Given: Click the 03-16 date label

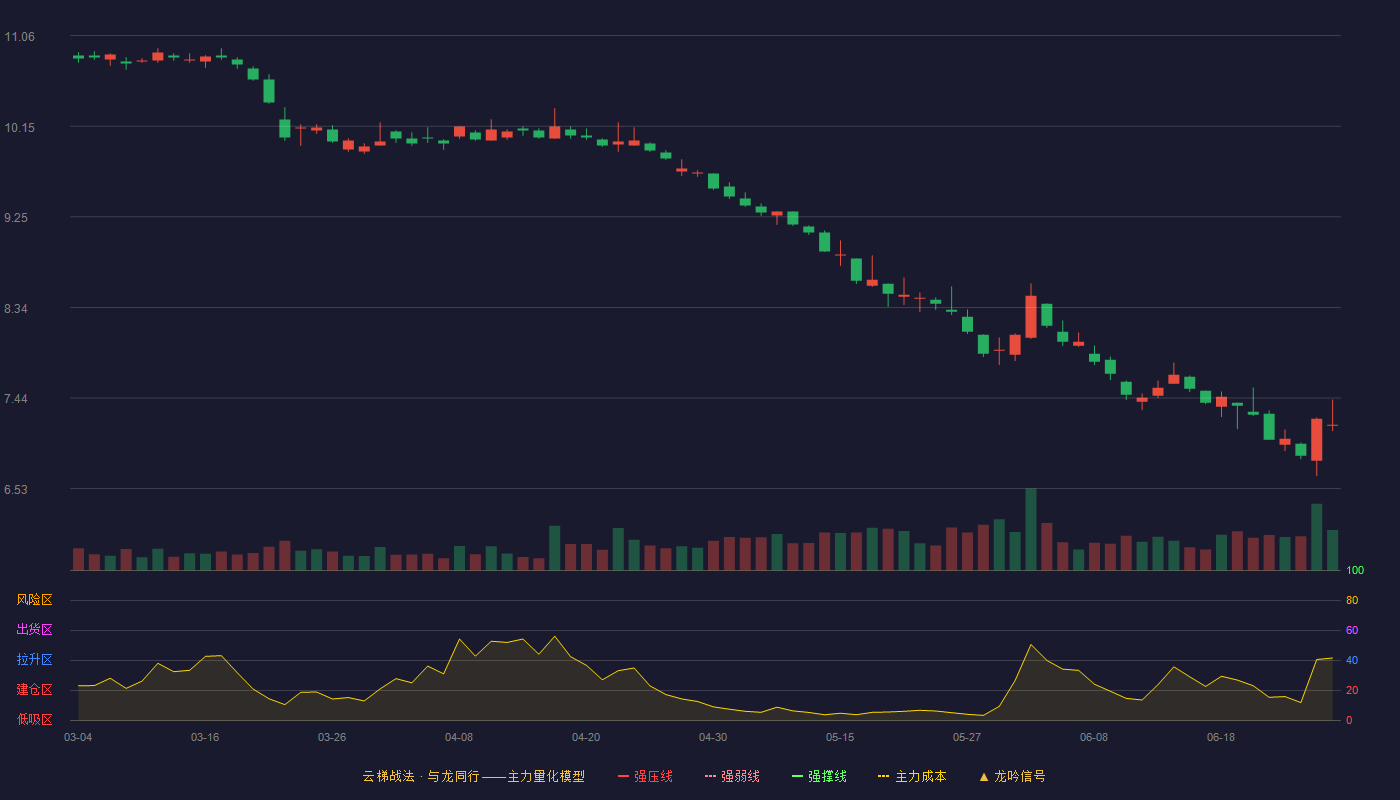Looking at the screenshot, I should point(205,737).
